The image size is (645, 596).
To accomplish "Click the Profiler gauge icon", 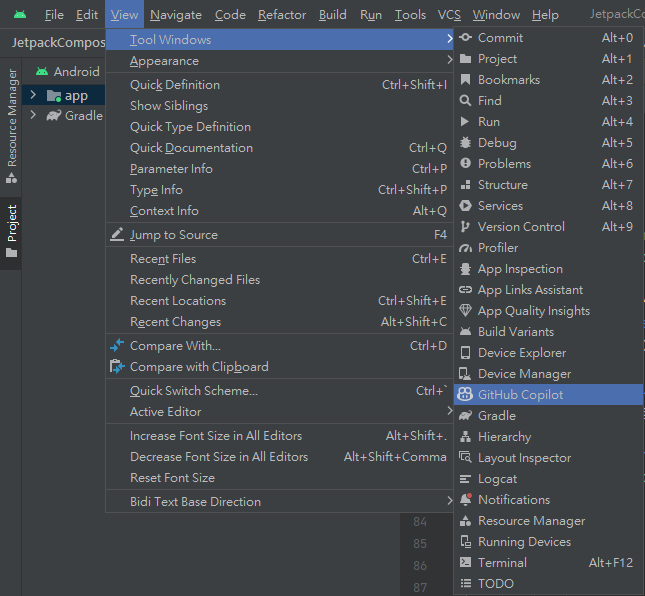I will coord(465,248).
